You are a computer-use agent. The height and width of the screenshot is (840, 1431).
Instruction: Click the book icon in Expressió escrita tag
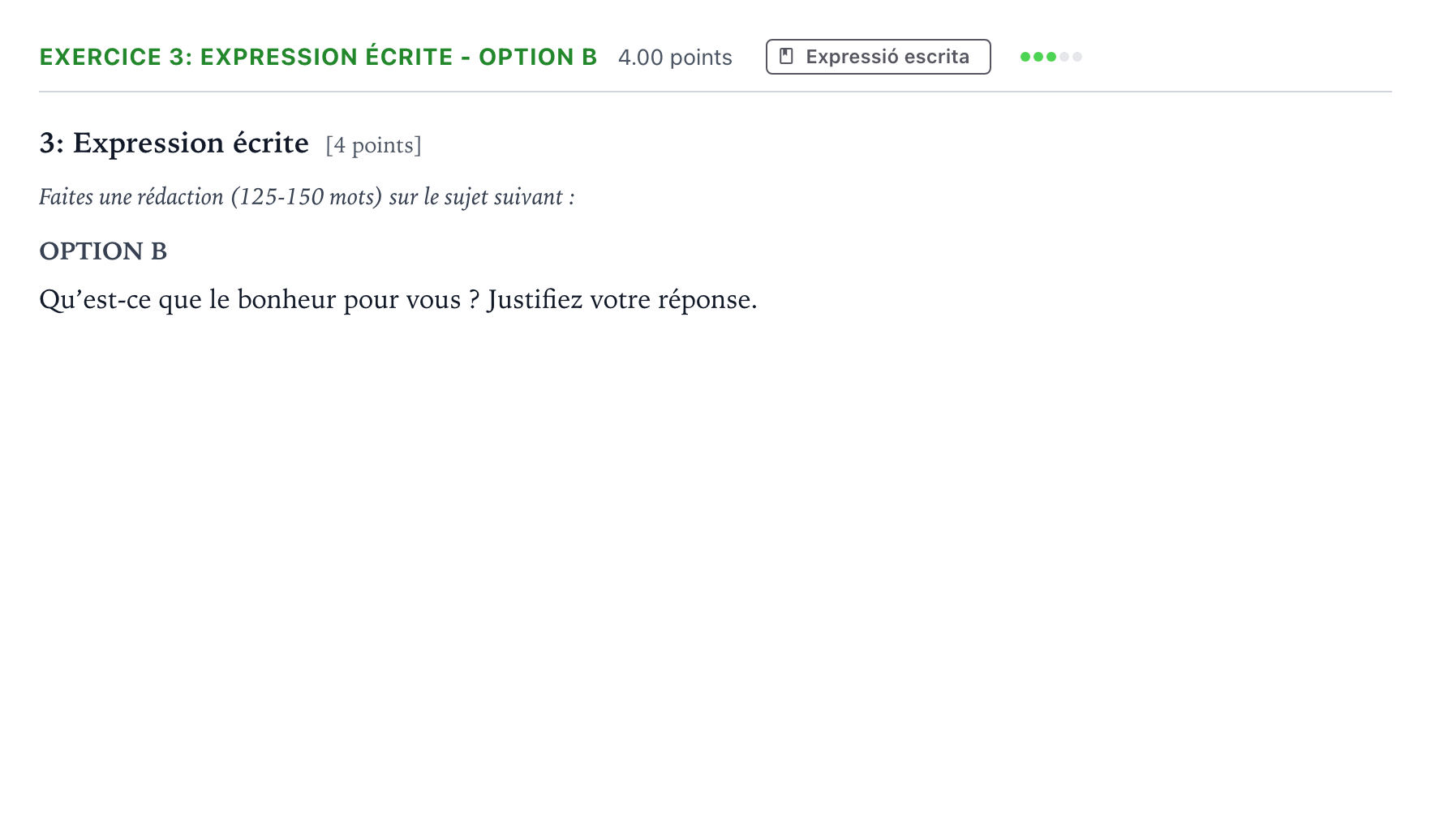click(x=786, y=57)
